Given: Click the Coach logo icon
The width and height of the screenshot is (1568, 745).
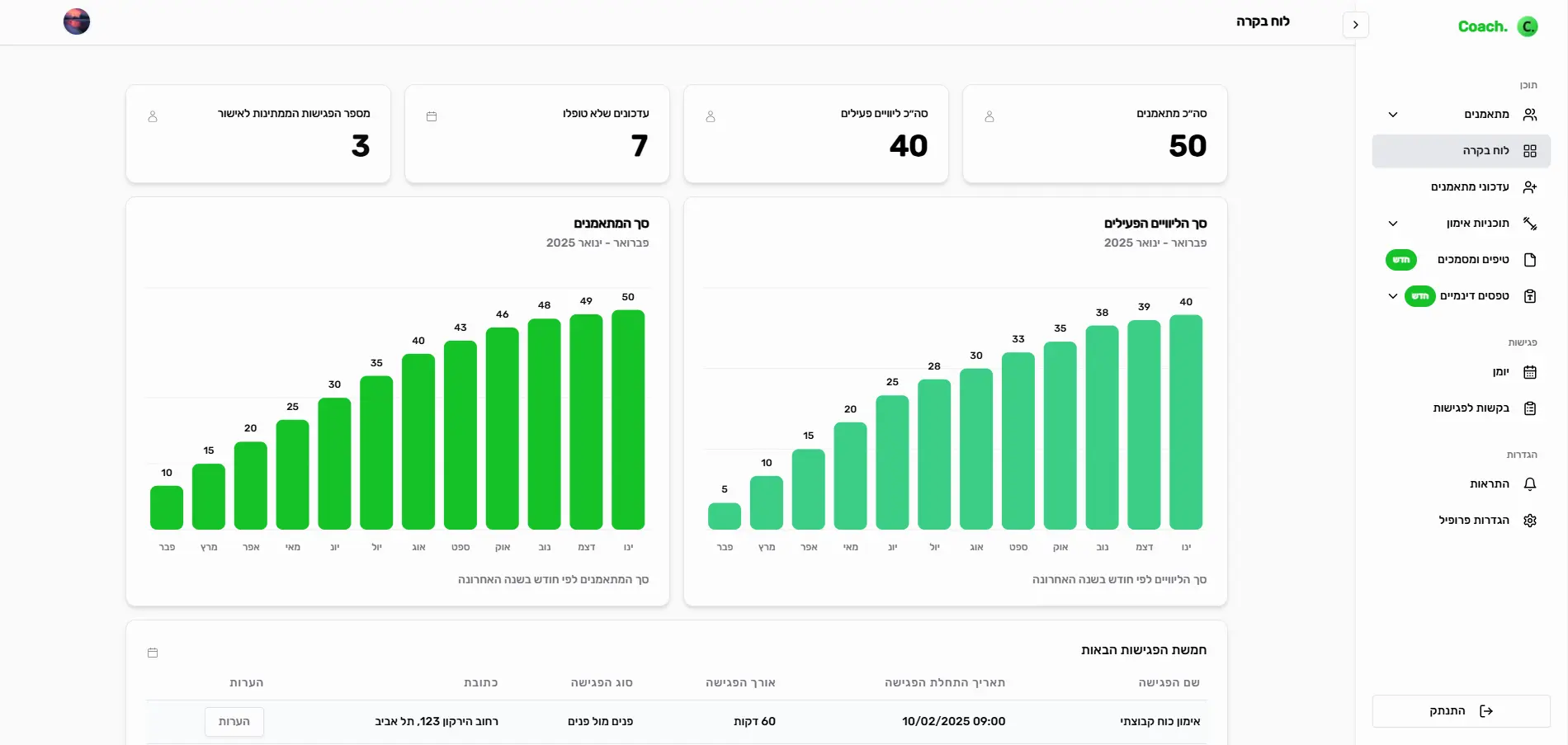Looking at the screenshot, I should (1528, 26).
